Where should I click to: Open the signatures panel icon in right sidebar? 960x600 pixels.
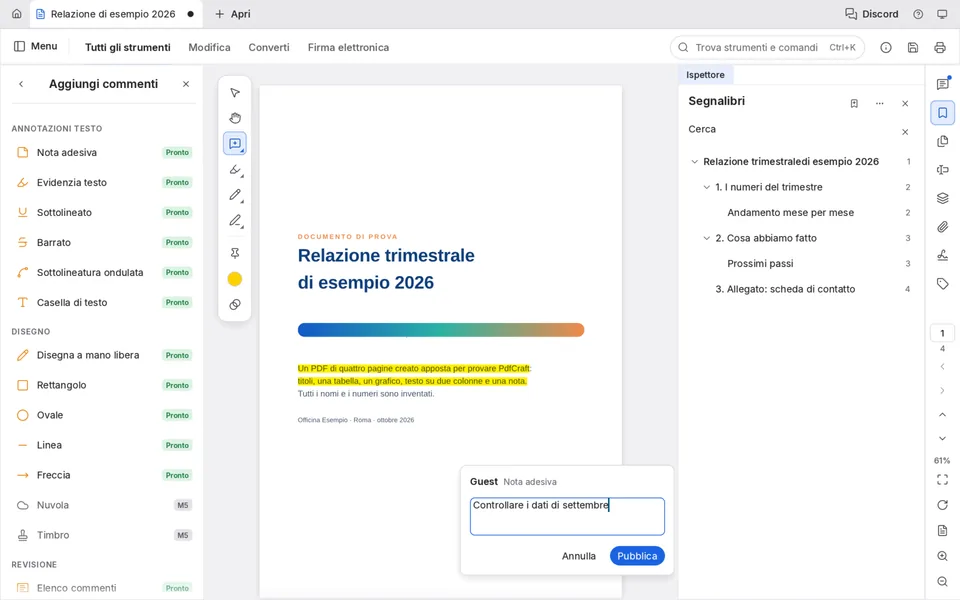click(x=942, y=255)
